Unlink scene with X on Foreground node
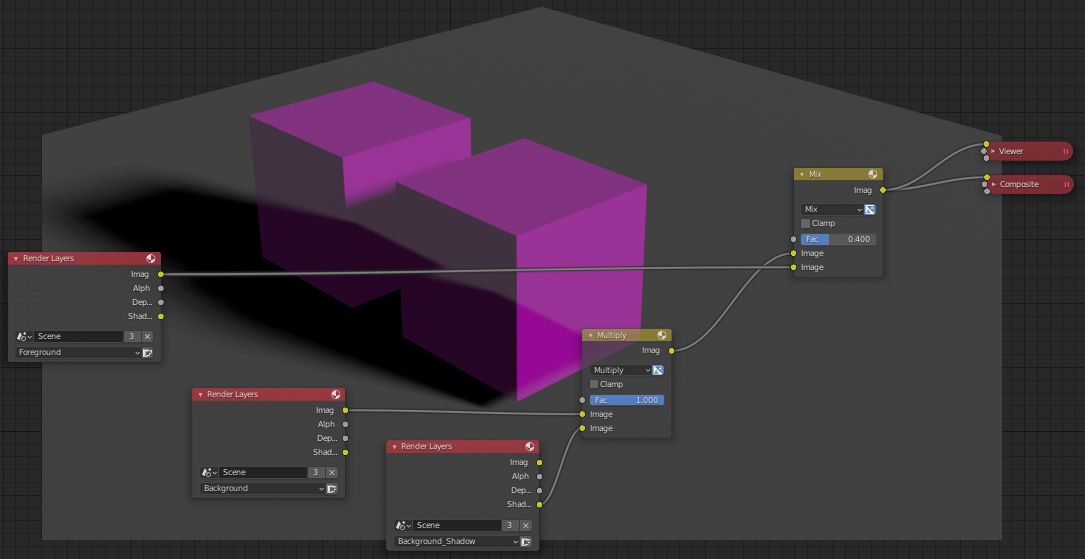This screenshot has height=559, width=1085. click(x=147, y=336)
